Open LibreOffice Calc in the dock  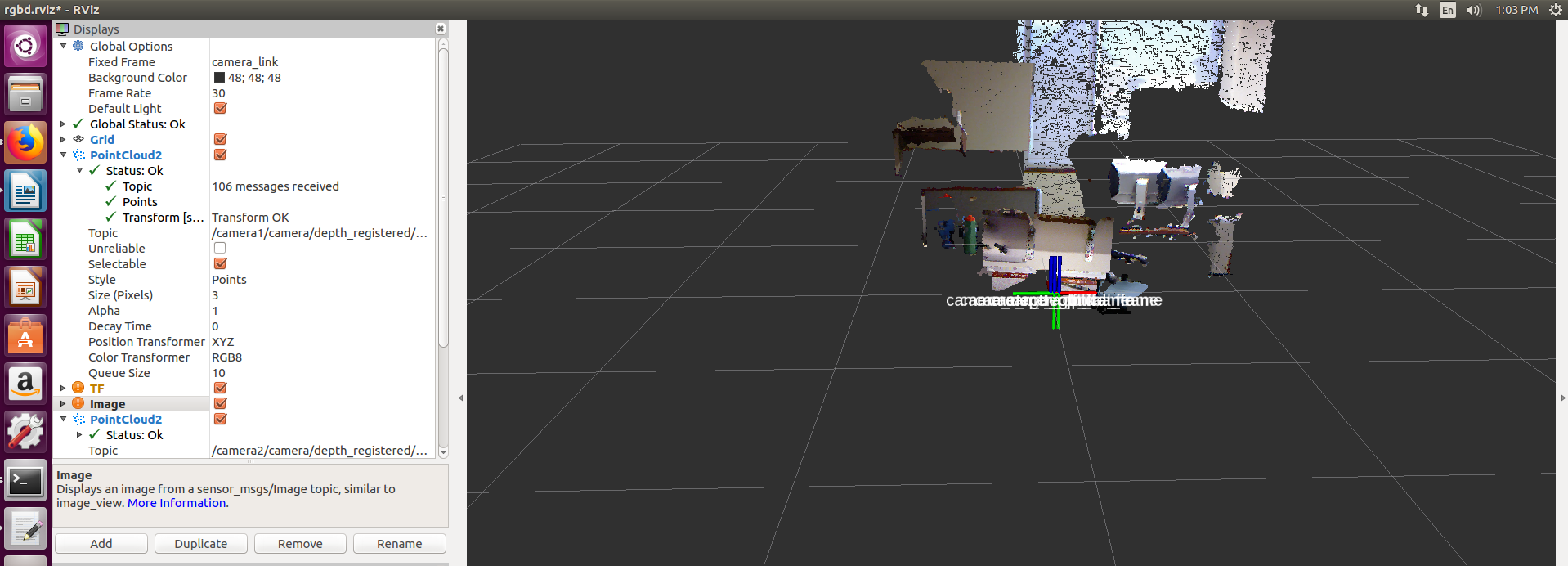[25, 240]
